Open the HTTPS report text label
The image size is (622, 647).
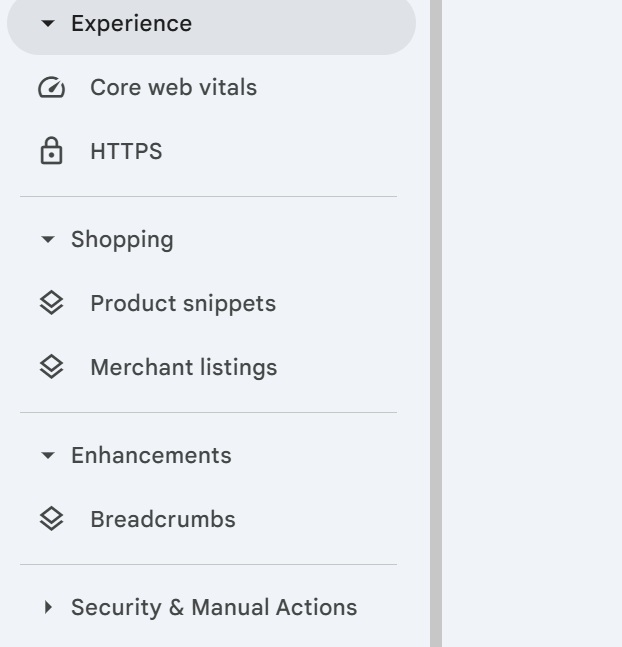[x=126, y=152]
